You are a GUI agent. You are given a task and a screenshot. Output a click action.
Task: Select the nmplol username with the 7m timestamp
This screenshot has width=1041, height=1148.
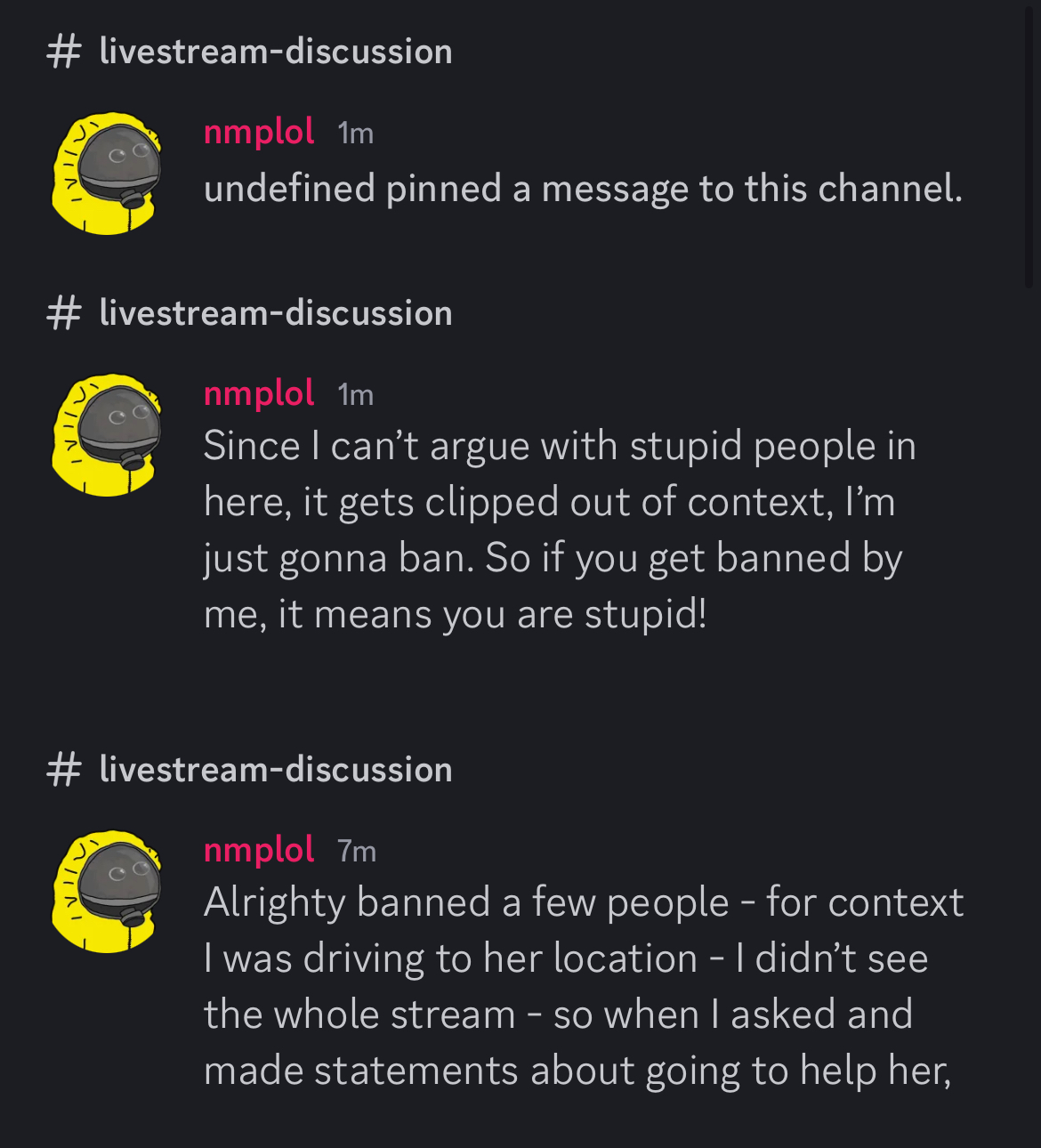pos(259,851)
